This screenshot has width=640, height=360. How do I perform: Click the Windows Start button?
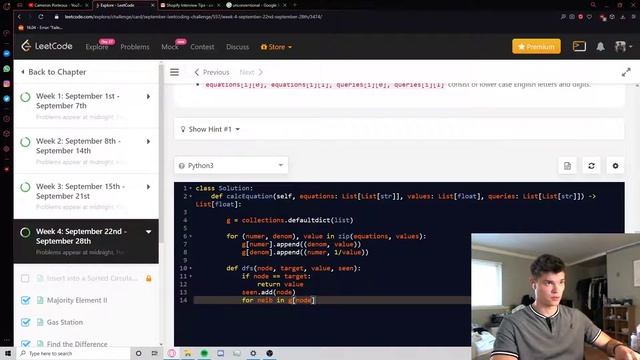point(8,353)
